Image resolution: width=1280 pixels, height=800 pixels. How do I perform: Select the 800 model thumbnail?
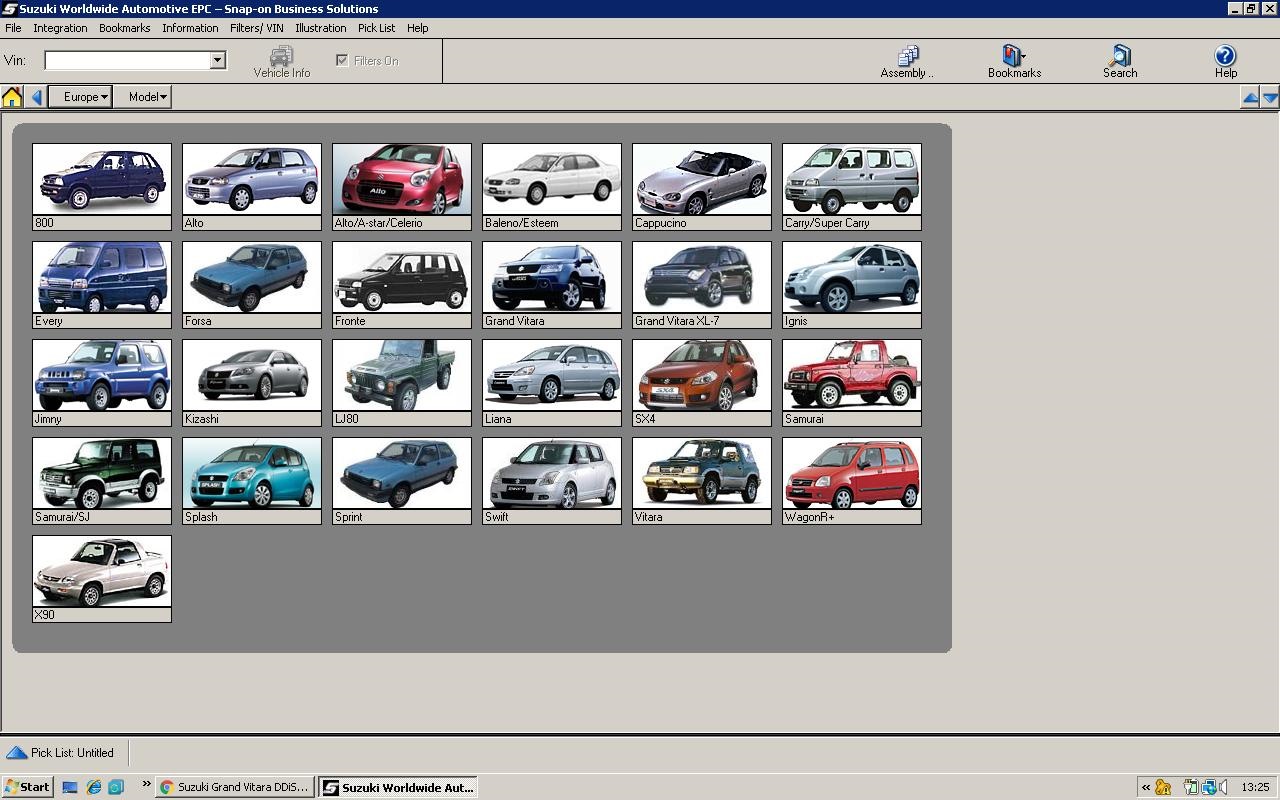click(x=102, y=187)
